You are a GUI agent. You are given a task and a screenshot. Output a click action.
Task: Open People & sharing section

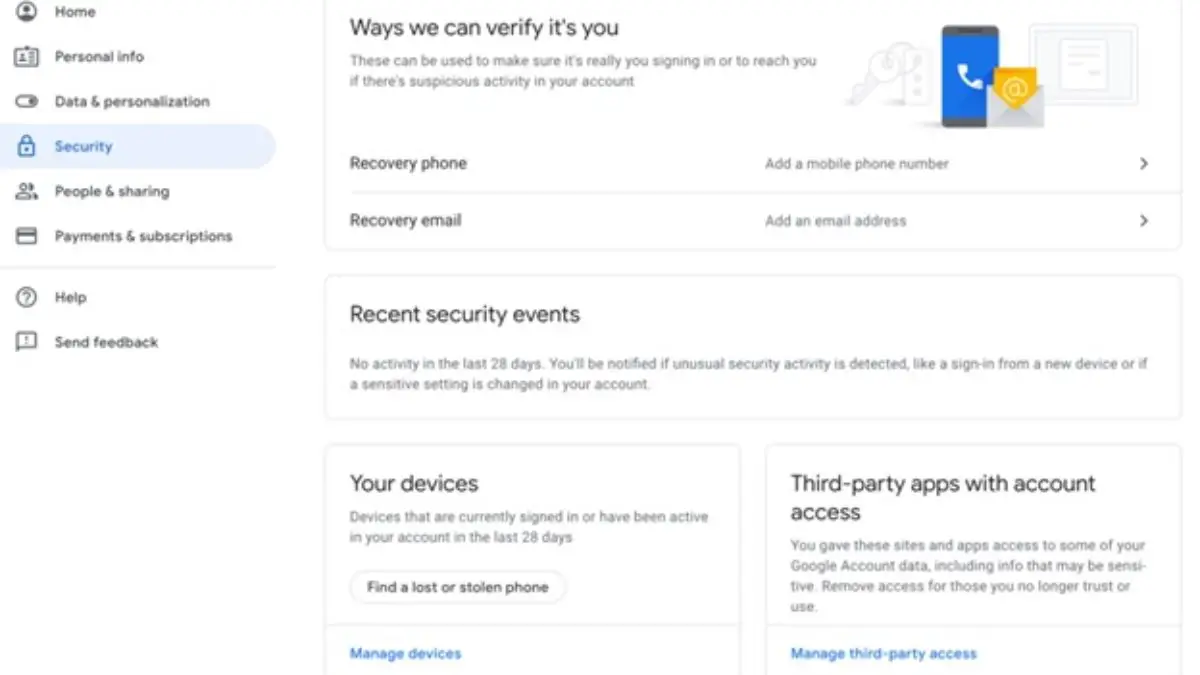(112, 191)
